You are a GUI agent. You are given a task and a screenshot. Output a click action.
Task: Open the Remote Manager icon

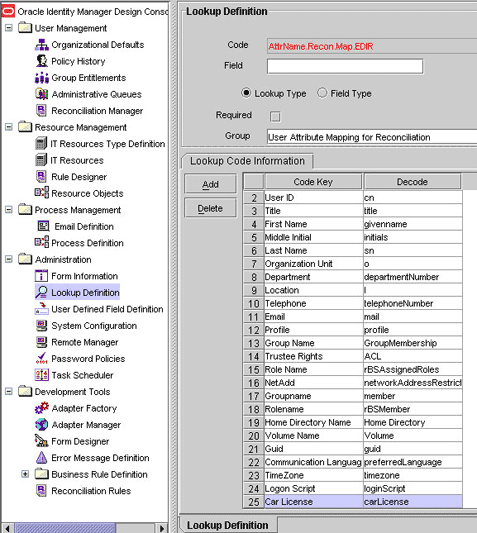(x=42, y=342)
